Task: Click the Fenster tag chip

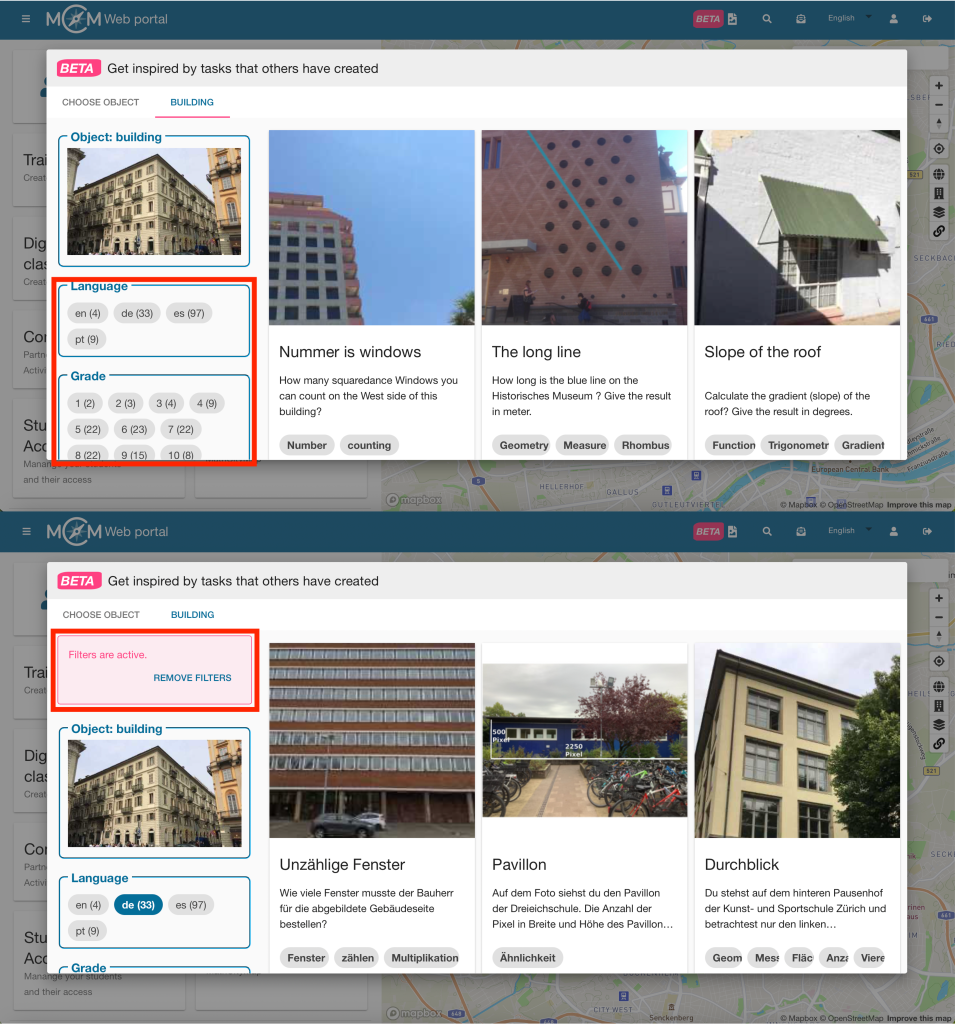Action: click(x=306, y=958)
